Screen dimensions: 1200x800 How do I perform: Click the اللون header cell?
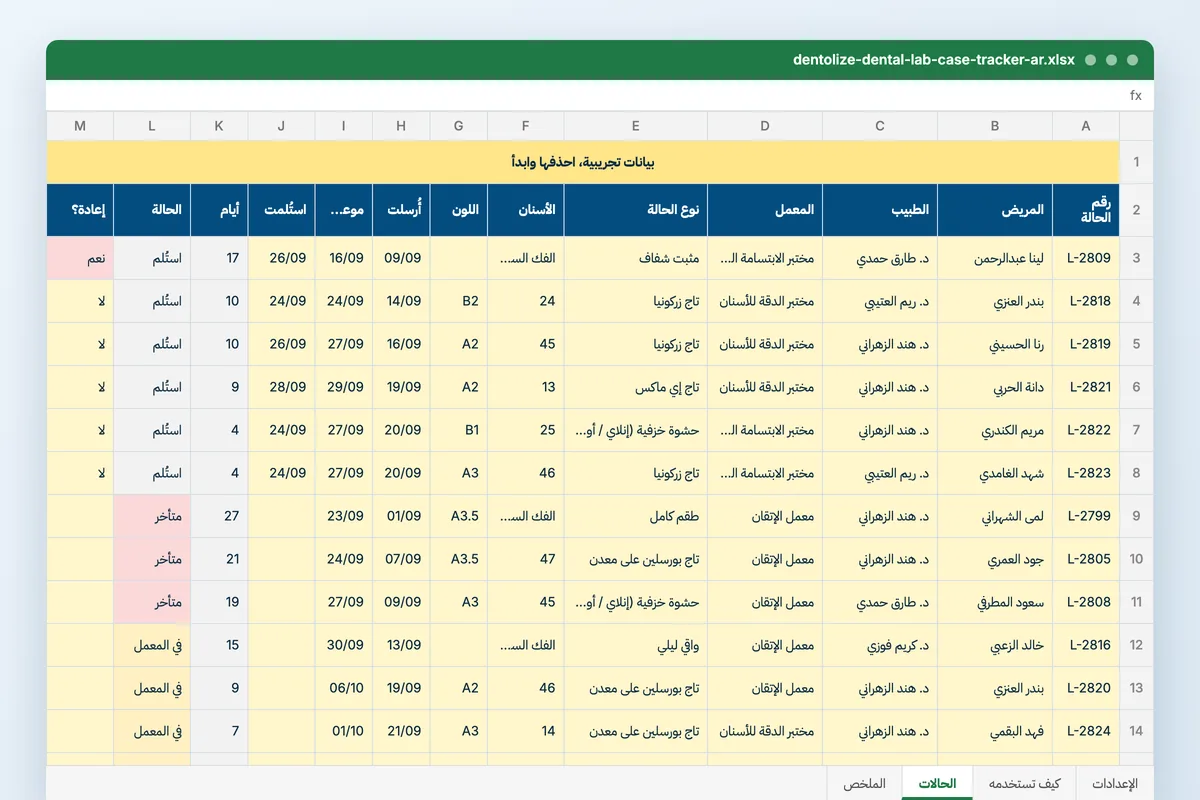(x=459, y=210)
